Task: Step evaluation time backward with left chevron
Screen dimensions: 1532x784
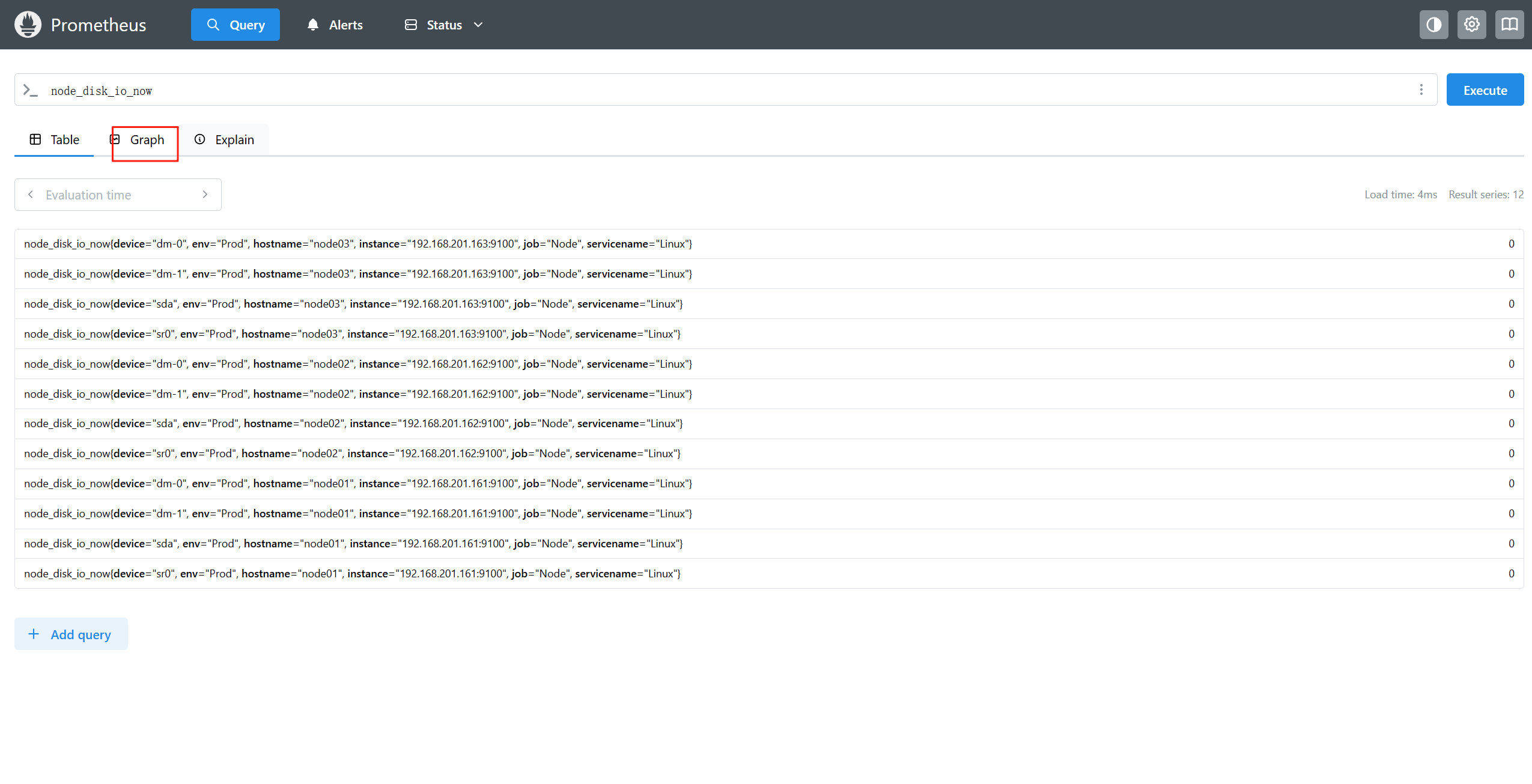Action: pyautogui.click(x=31, y=195)
